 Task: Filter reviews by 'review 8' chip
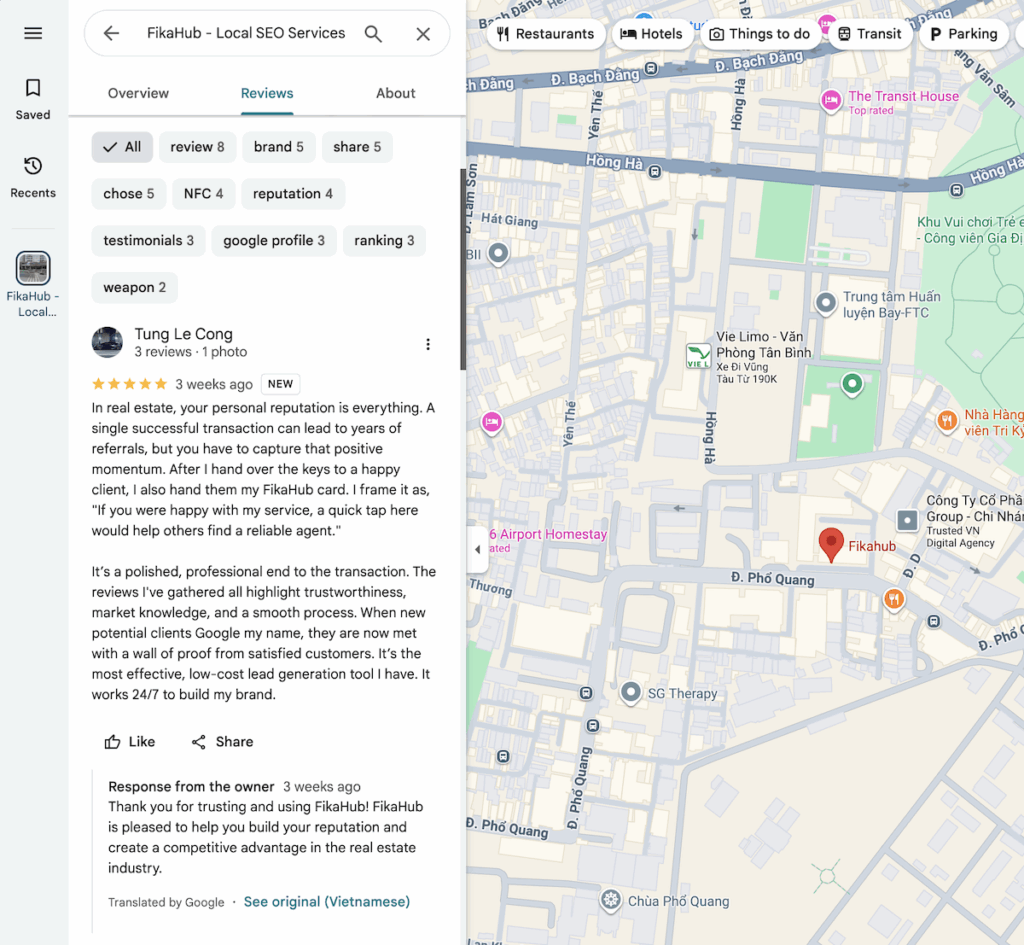pos(197,147)
